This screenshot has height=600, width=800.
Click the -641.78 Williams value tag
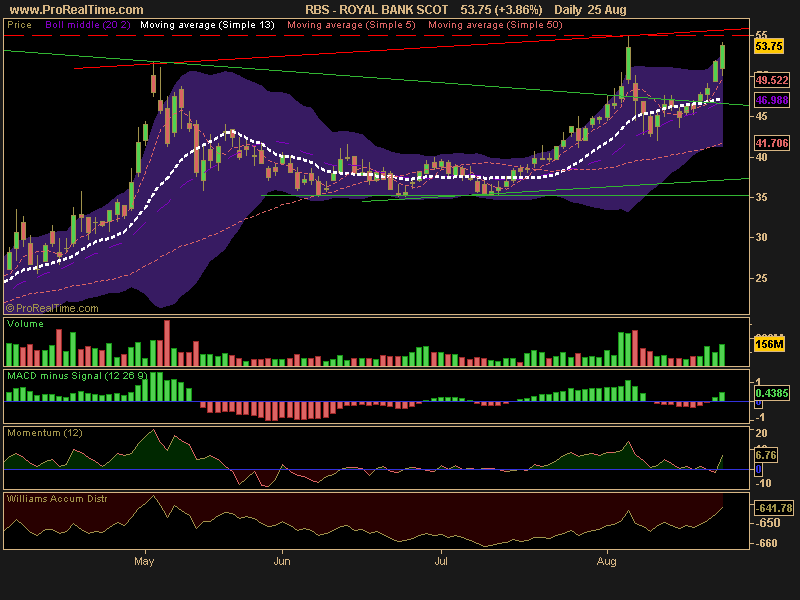click(x=774, y=508)
